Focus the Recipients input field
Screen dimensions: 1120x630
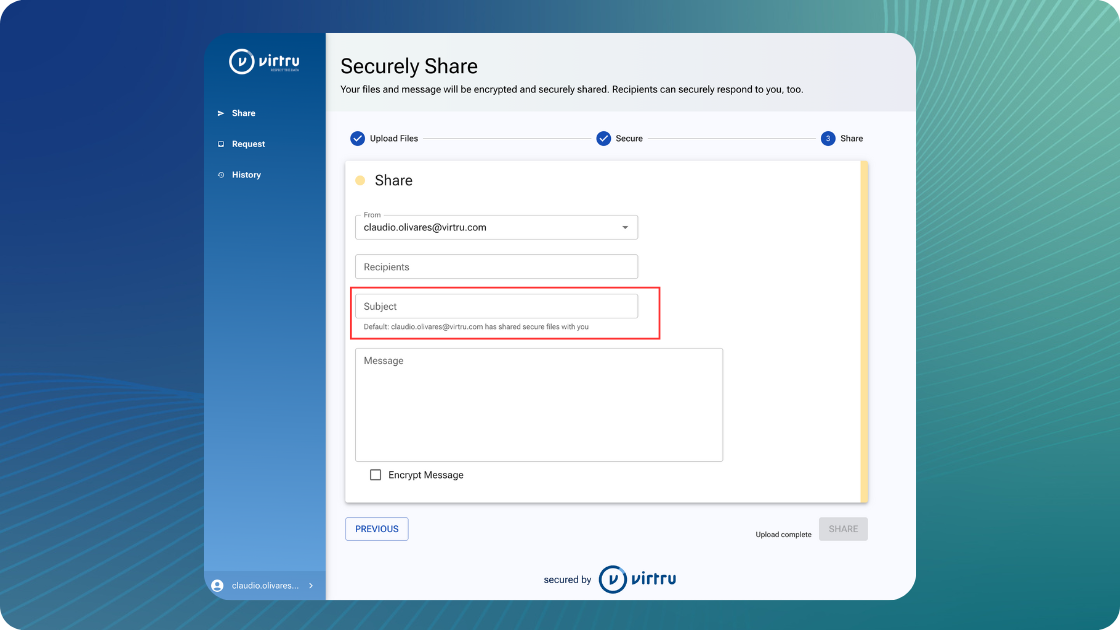[x=496, y=267]
